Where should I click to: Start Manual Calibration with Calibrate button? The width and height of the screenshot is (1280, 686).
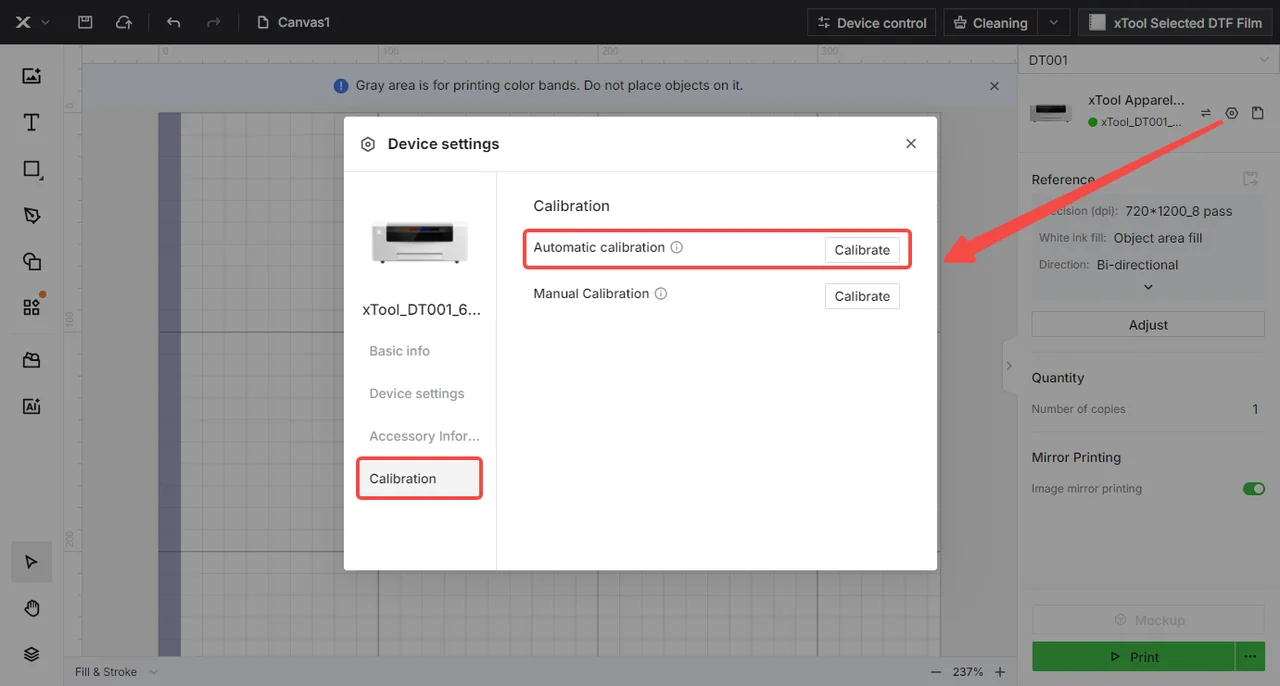pyautogui.click(x=862, y=296)
